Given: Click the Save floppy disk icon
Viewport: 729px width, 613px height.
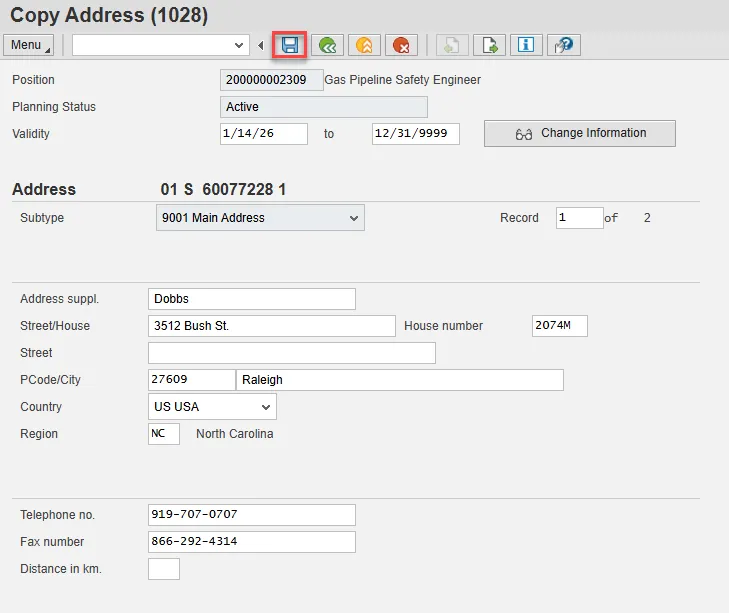Looking at the screenshot, I should point(290,45).
